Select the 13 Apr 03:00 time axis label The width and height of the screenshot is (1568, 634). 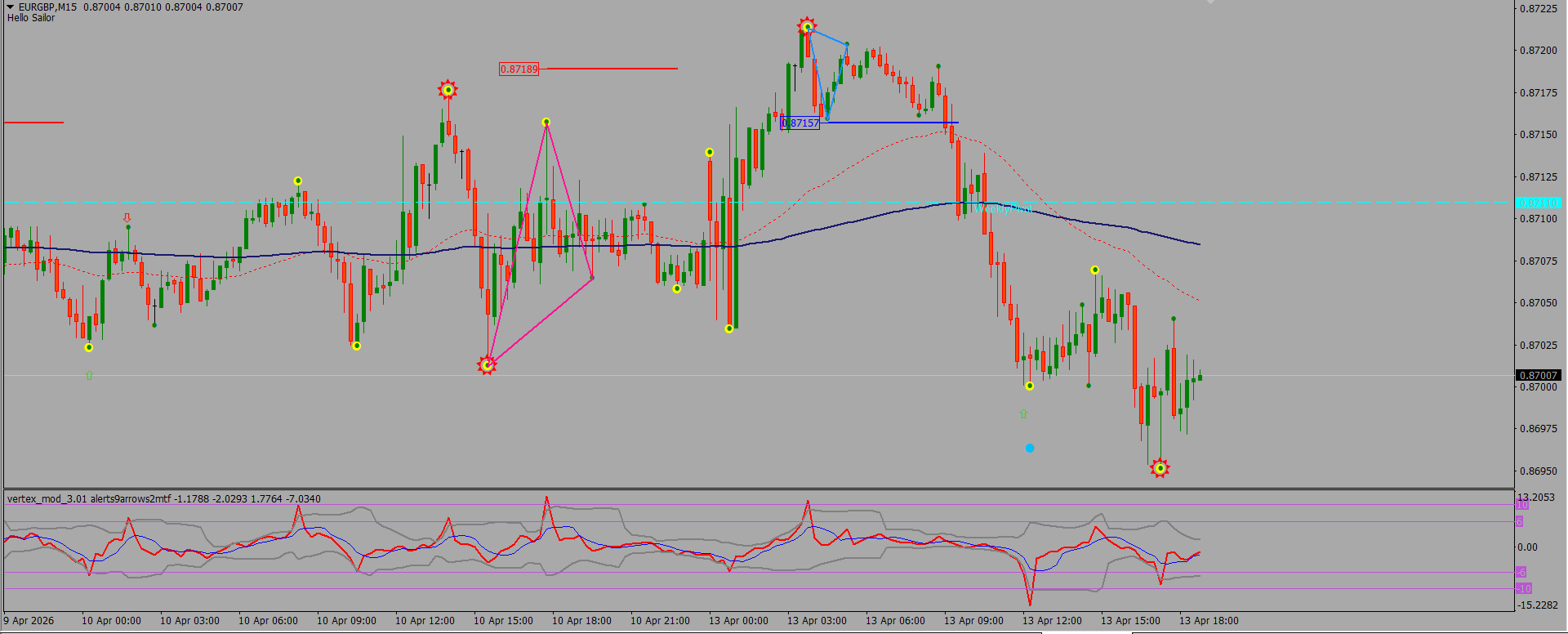coord(817,621)
